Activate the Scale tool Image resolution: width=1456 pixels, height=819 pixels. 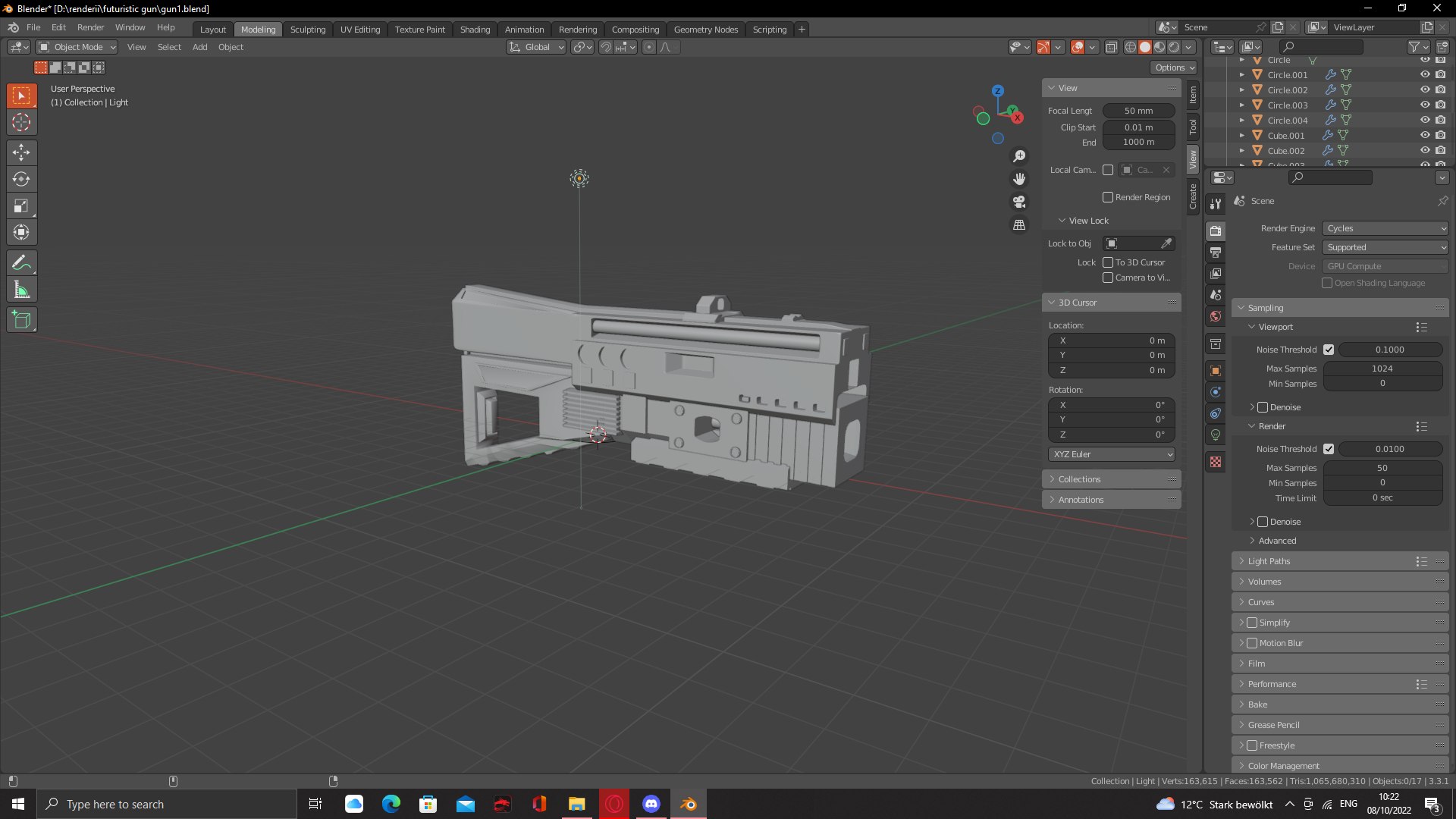(x=21, y=206)
